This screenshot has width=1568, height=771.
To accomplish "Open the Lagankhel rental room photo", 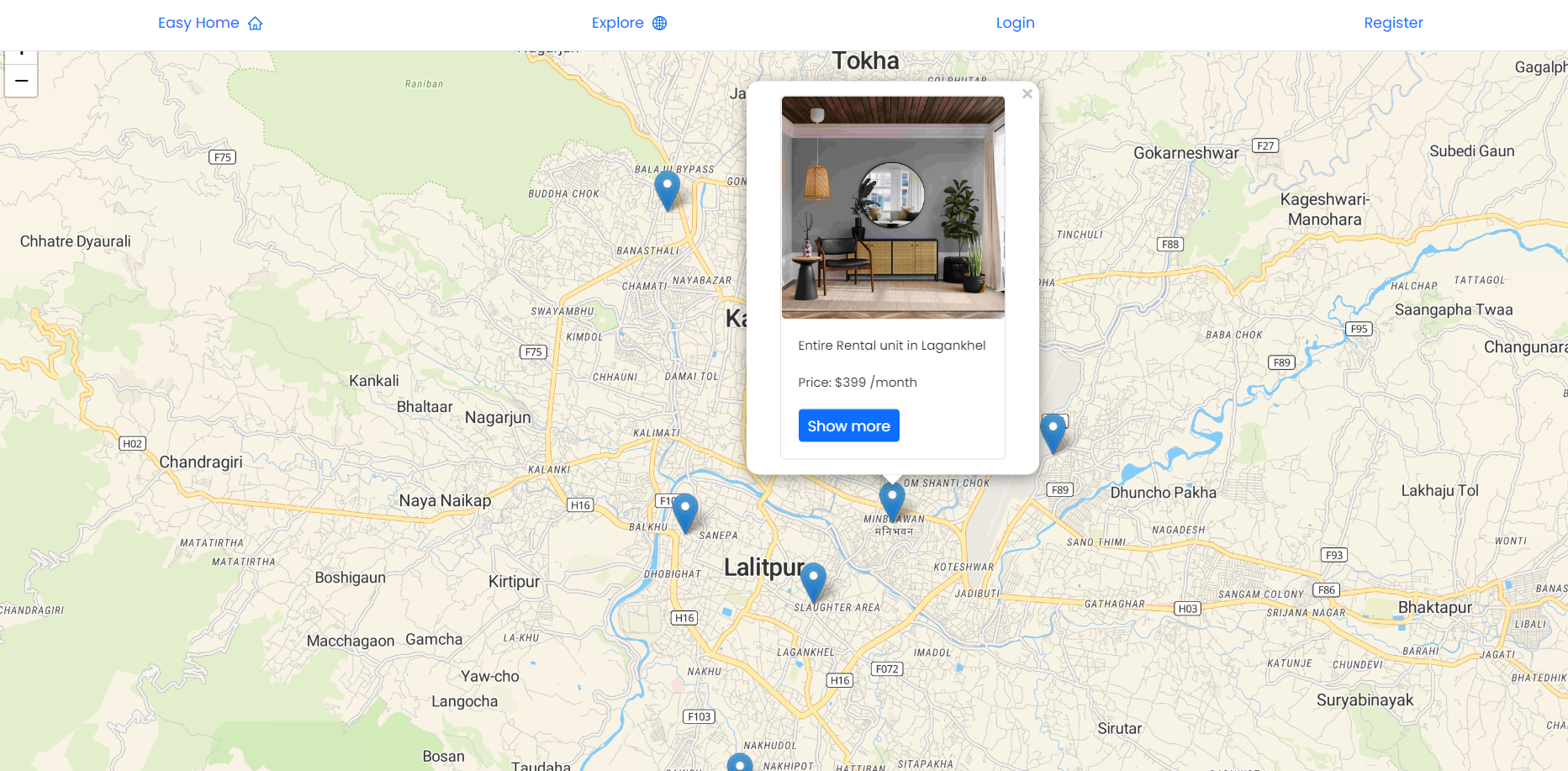I will point(893,208).
